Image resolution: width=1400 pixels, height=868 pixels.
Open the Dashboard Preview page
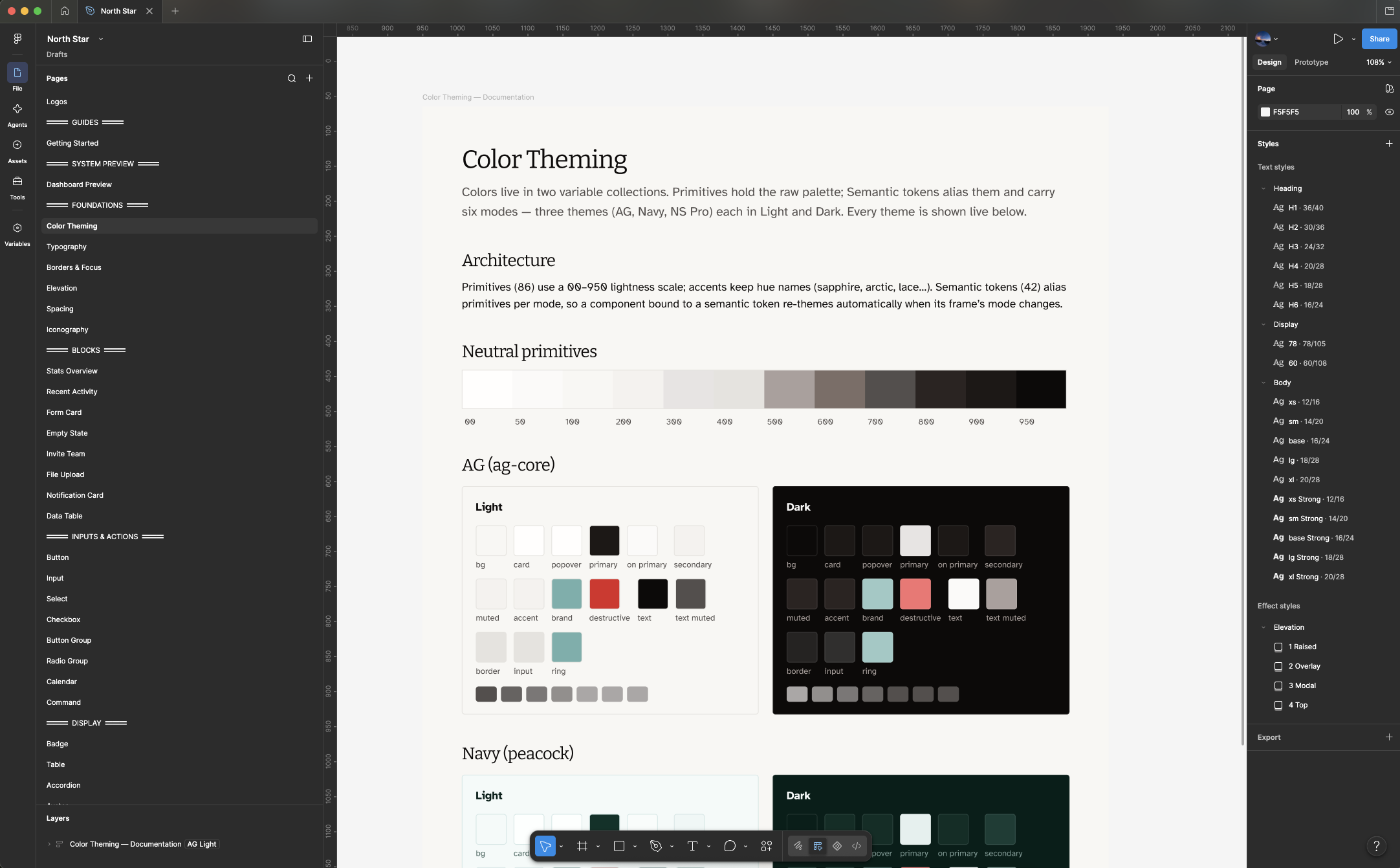(179, 184)
